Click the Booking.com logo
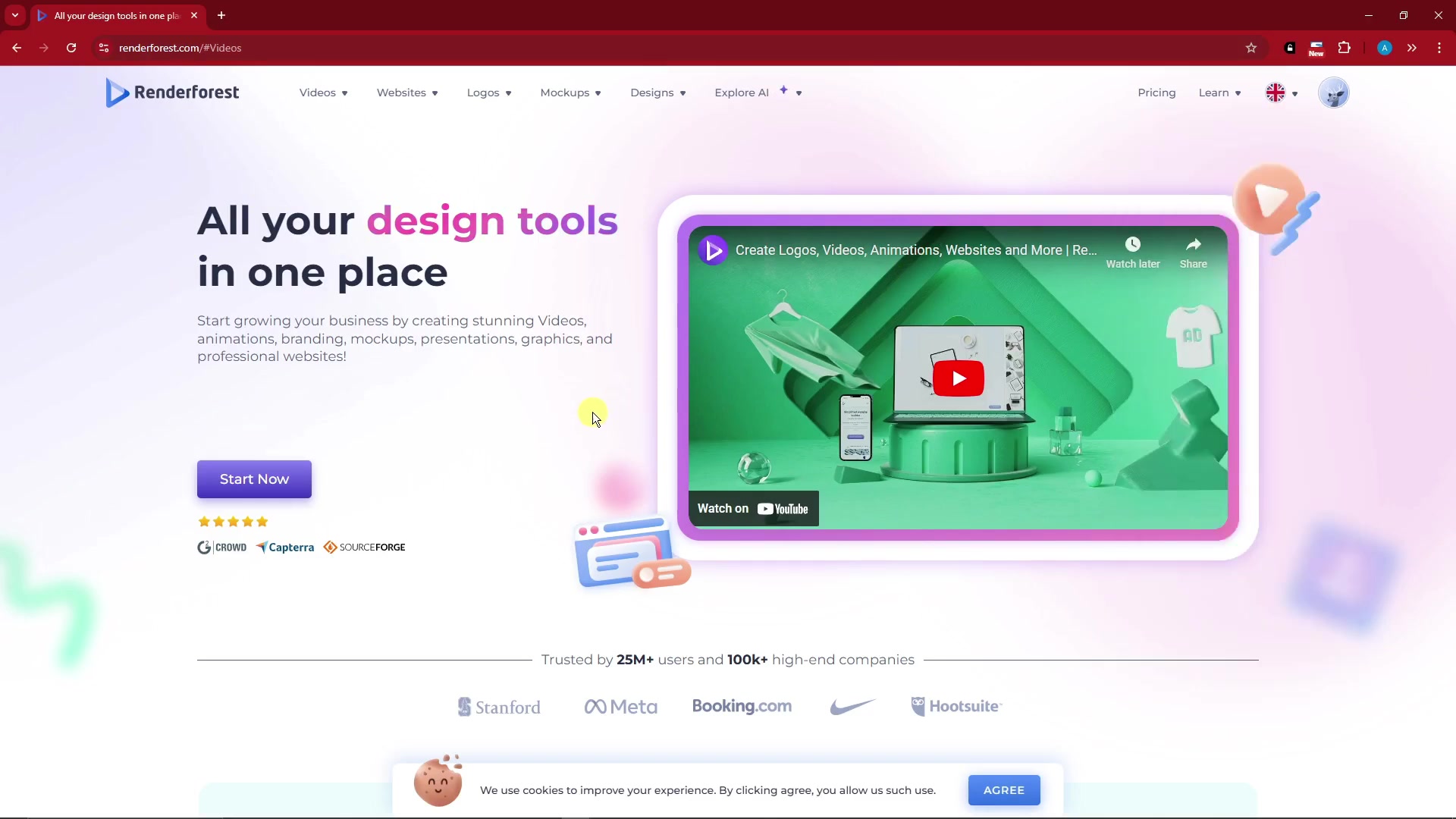The width and height of the screenshot is (1456, 819). click(742, 706)
